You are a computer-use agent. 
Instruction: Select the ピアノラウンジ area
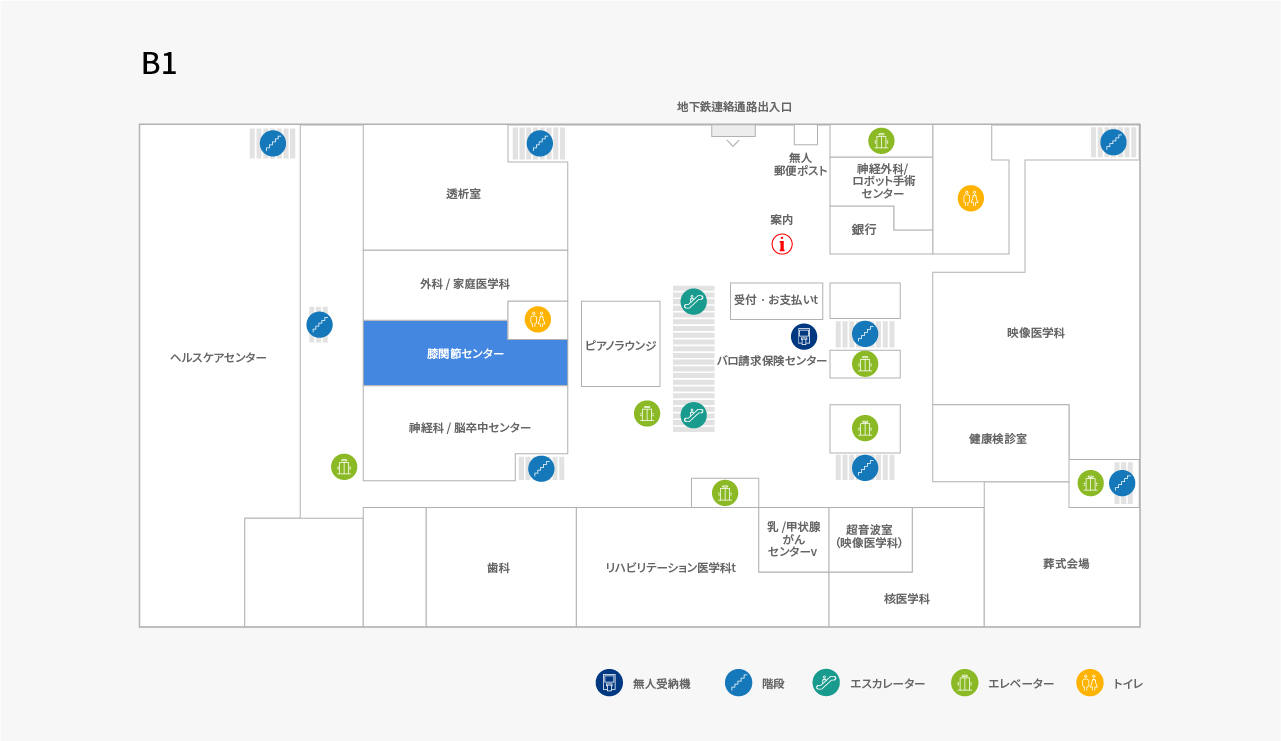620,345
